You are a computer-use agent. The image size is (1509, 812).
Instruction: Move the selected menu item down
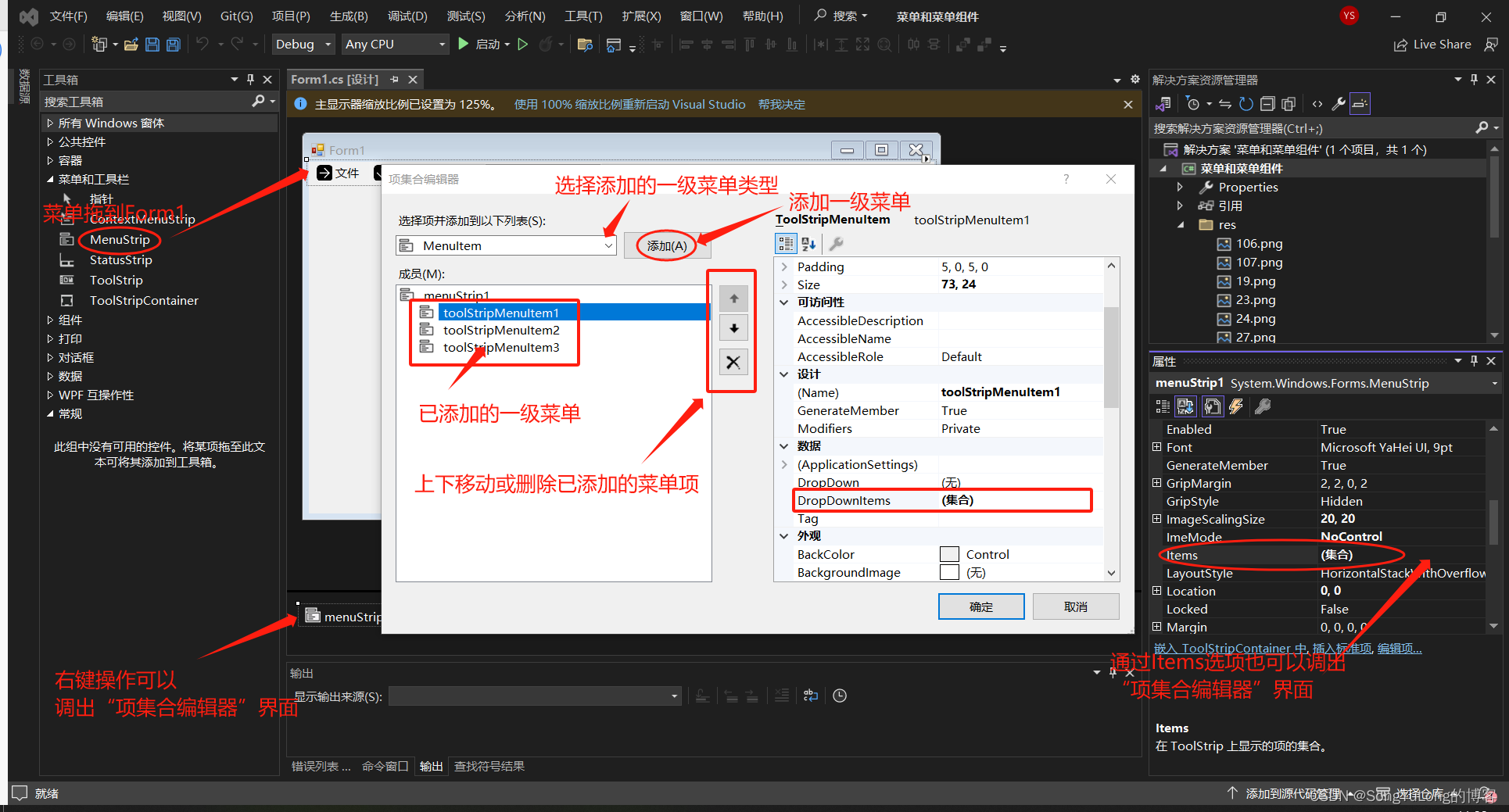tap(733, 328)
